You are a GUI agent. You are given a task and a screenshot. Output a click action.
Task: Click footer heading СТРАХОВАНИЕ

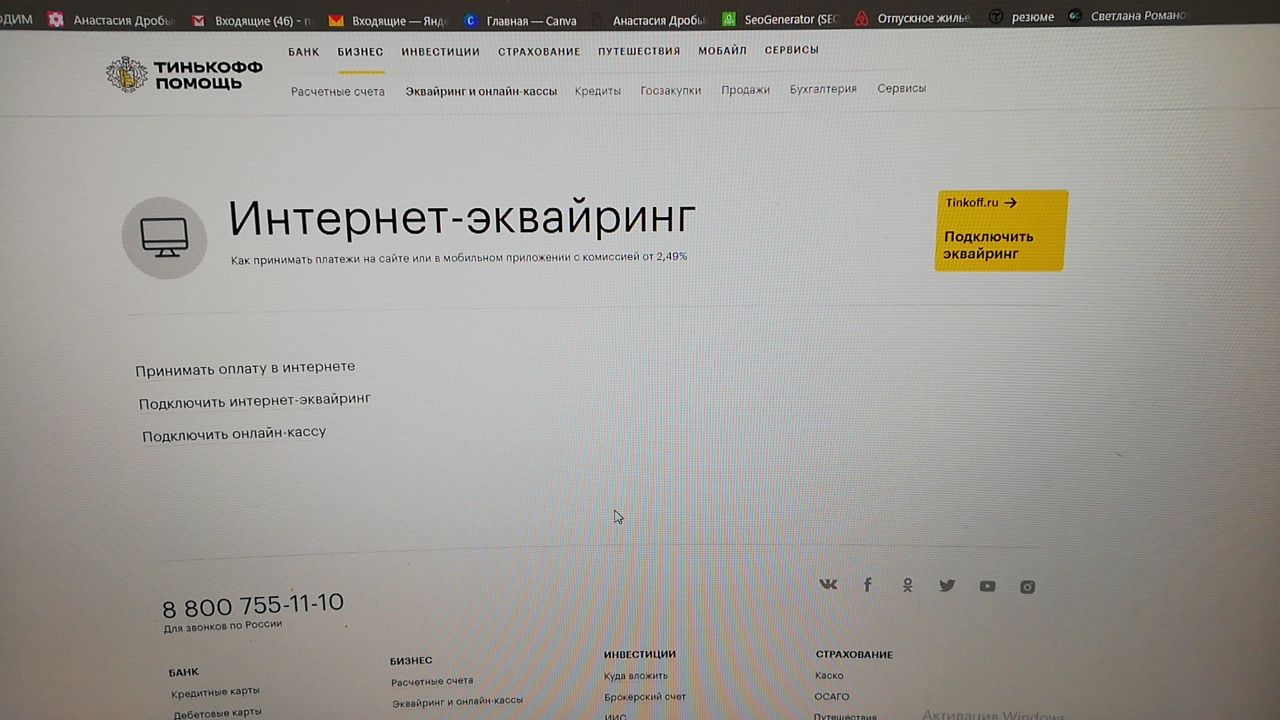click(854, 655)
